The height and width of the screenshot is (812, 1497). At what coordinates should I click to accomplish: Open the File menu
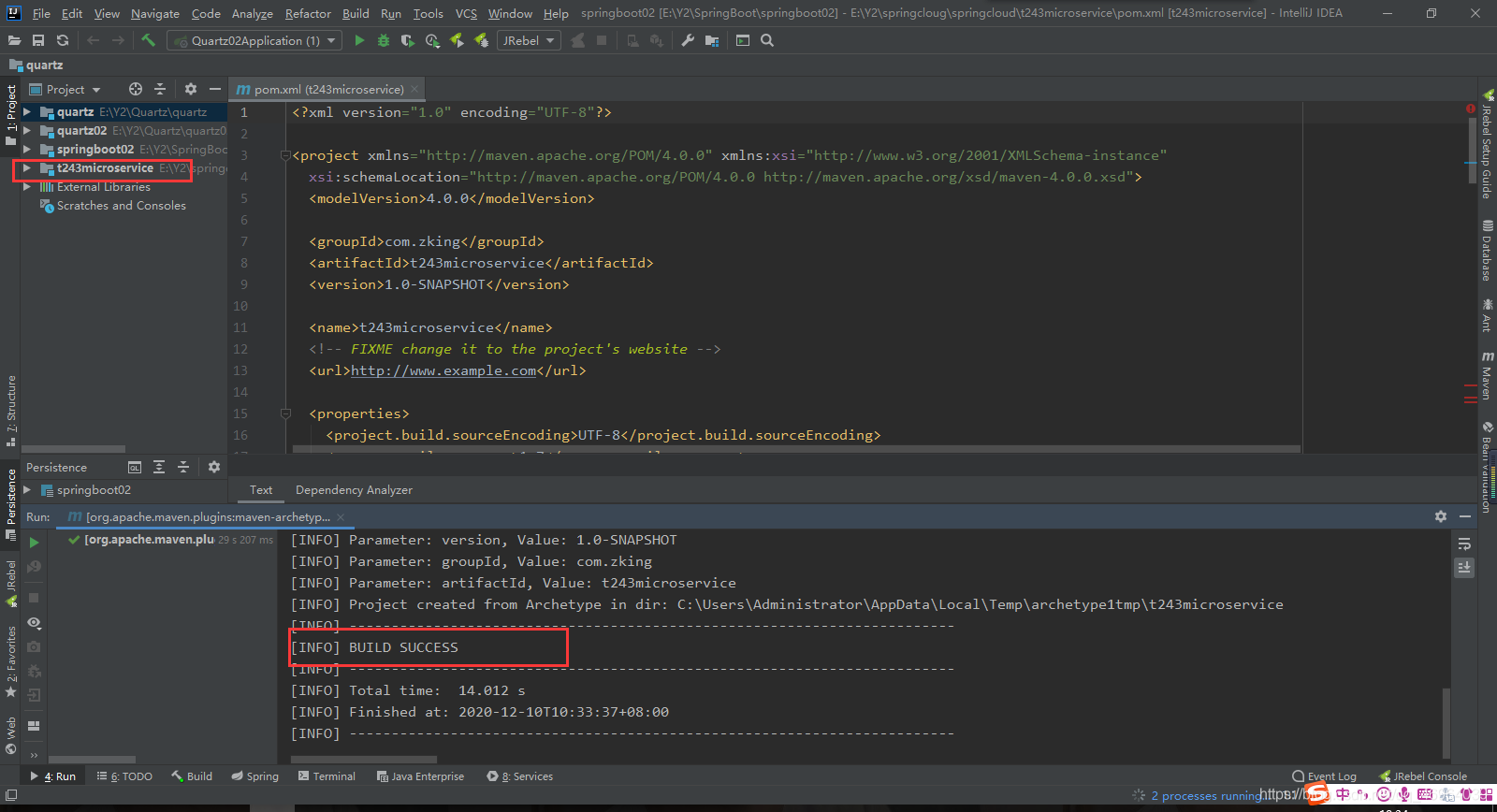[41, 13]
